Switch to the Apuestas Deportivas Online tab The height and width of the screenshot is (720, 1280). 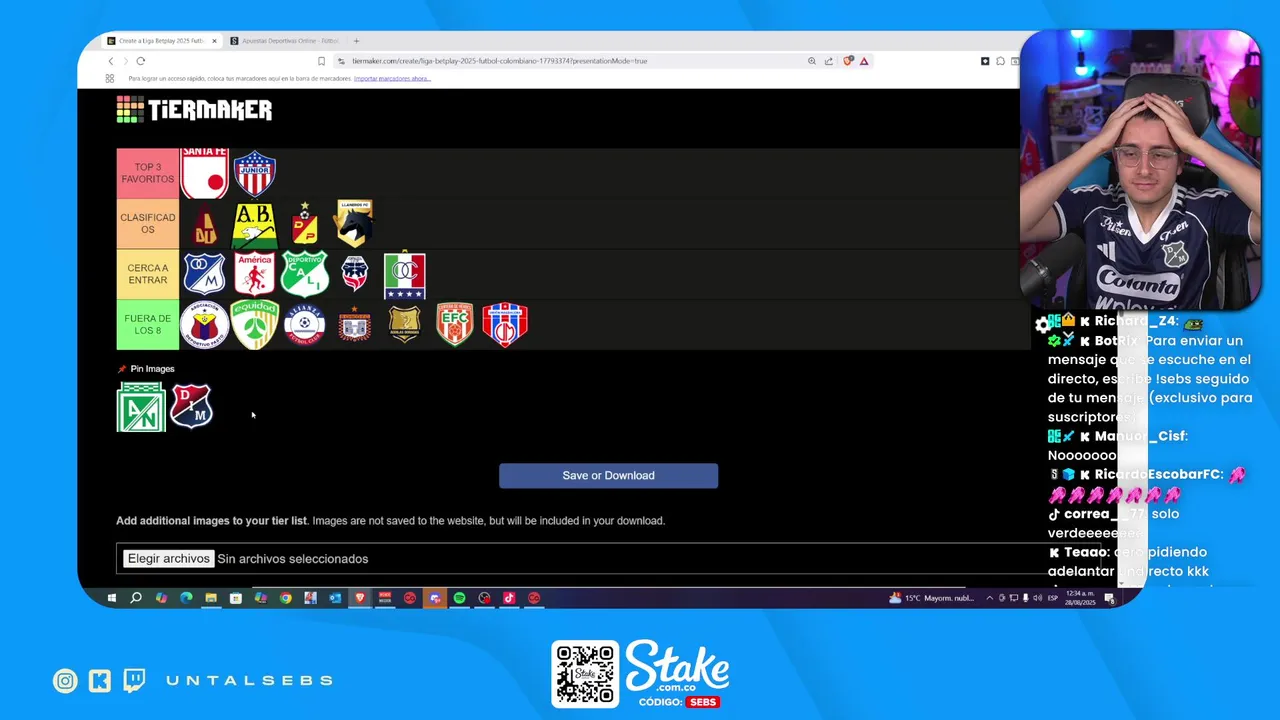[x=284, y=41]
